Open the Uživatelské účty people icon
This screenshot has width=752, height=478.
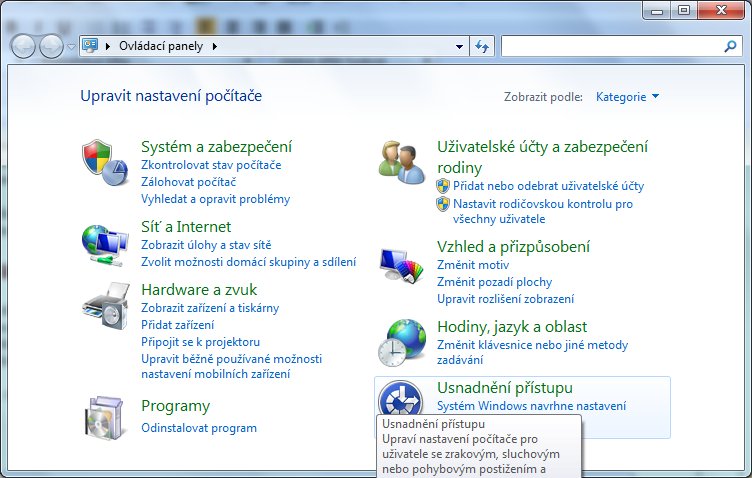[401, 162]
